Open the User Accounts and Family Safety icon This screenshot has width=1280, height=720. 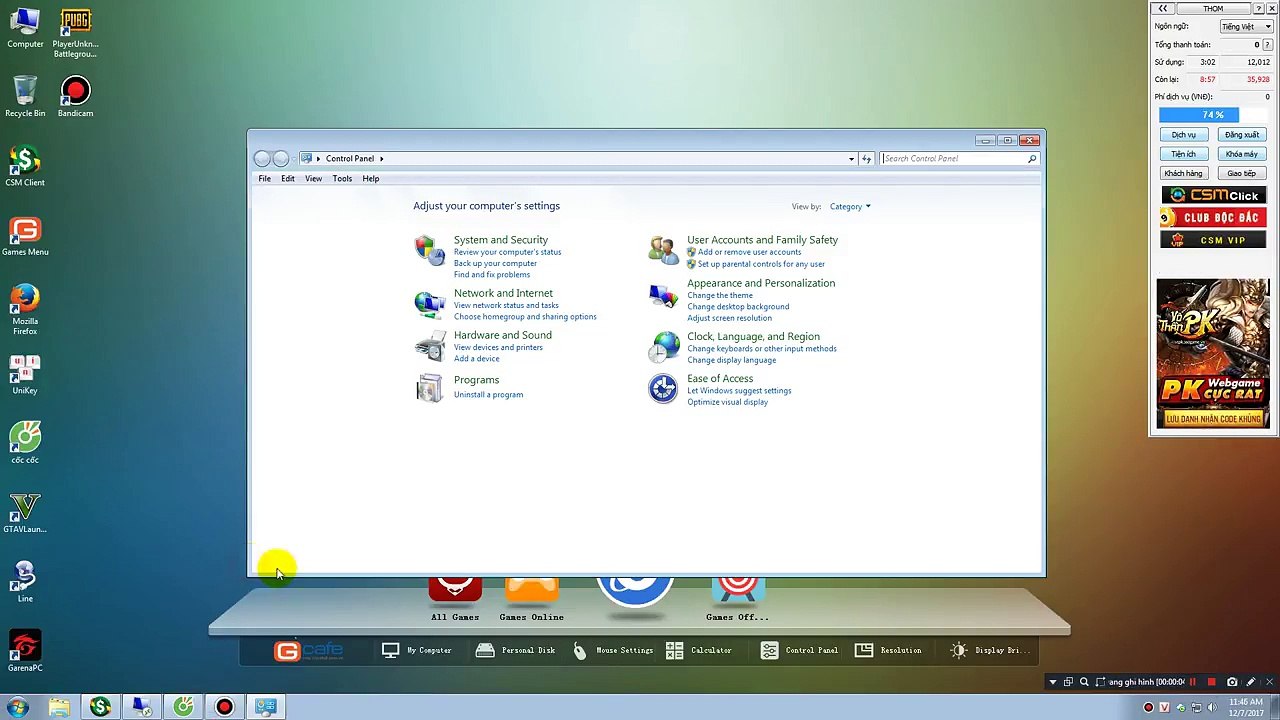click(663, 250)
